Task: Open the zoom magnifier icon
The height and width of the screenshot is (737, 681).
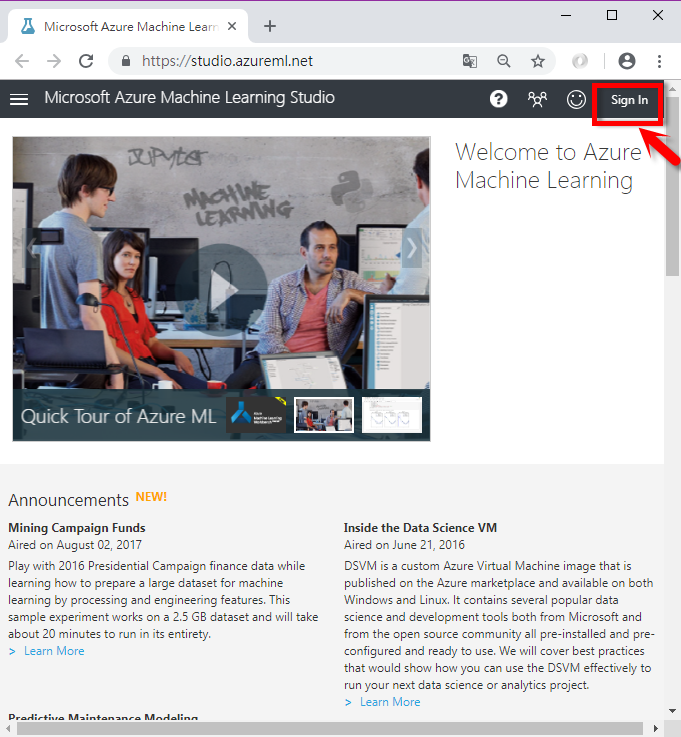Action: (503, 61)
